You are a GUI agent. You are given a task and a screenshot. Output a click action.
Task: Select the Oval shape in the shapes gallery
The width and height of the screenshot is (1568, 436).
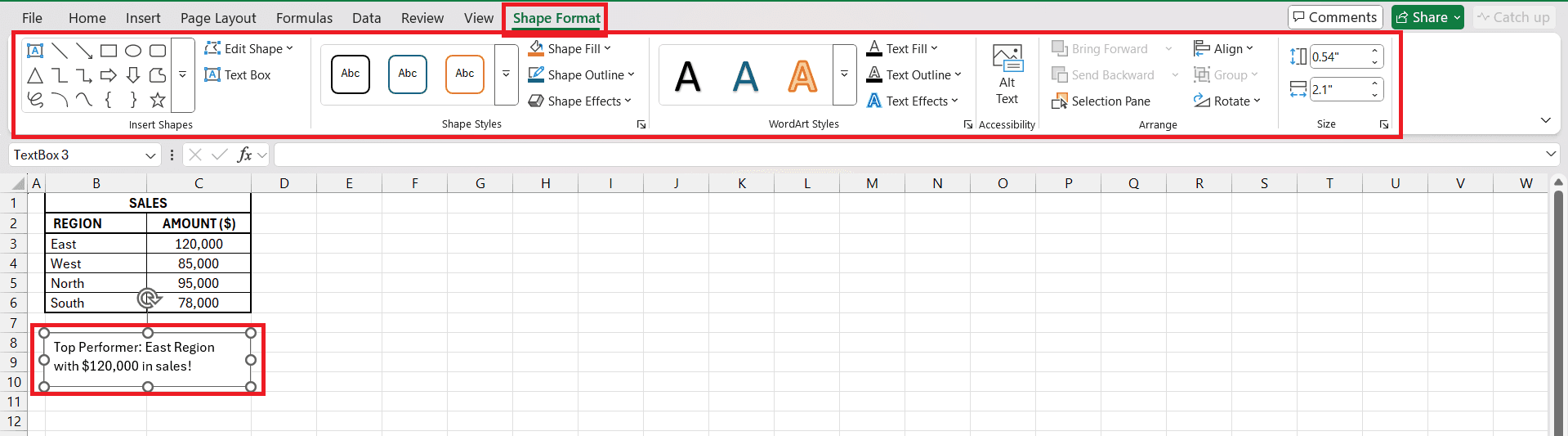tap(133, 51)
